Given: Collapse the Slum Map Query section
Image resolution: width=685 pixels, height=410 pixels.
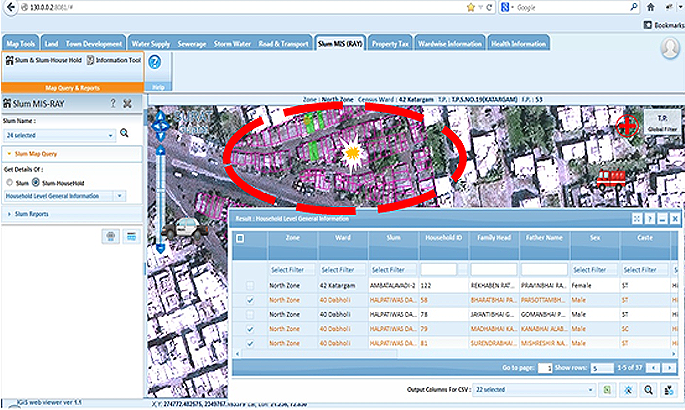Looking at the screenshot, I should [x=72, y=154].
